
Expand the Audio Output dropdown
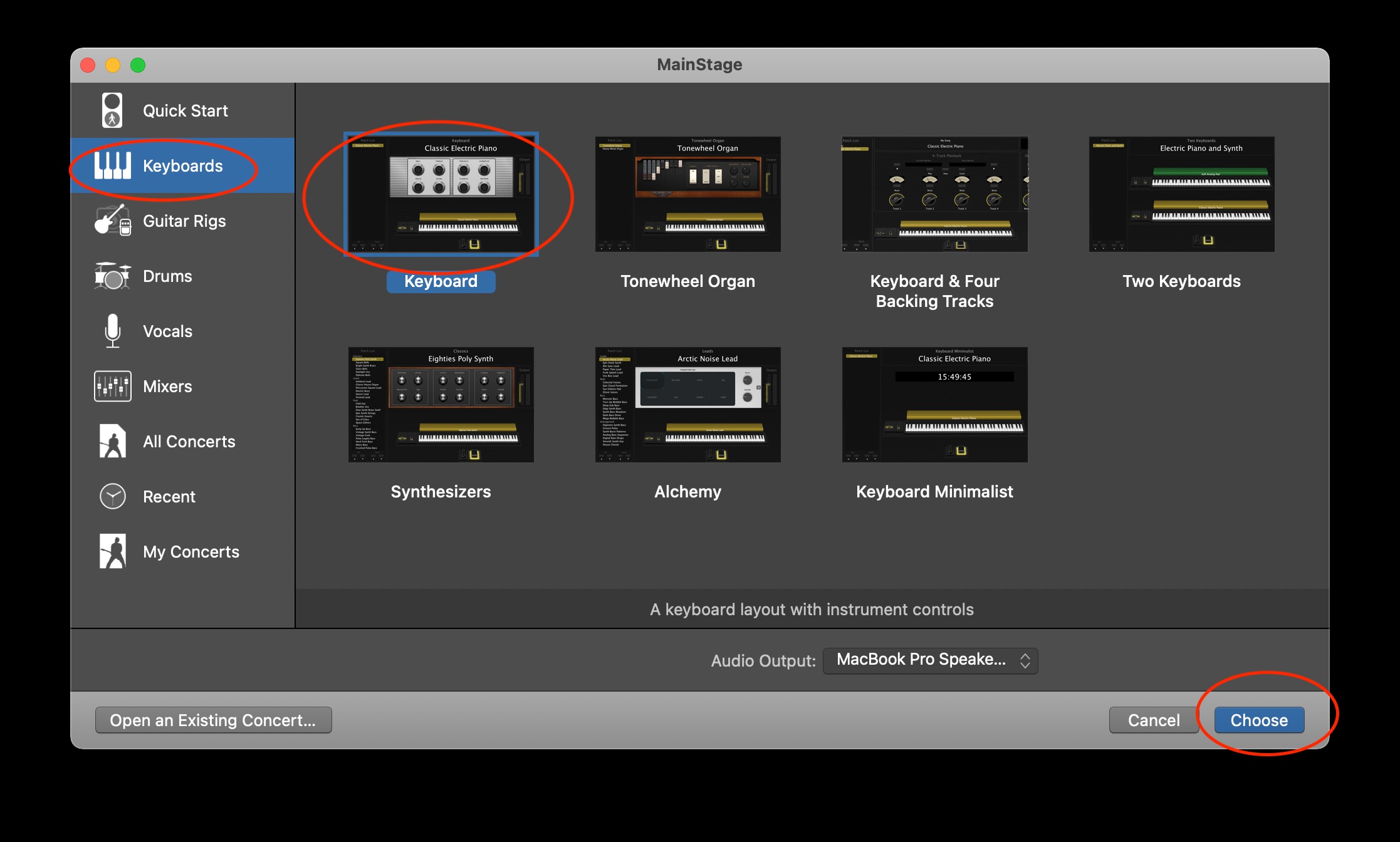[930, 660]
